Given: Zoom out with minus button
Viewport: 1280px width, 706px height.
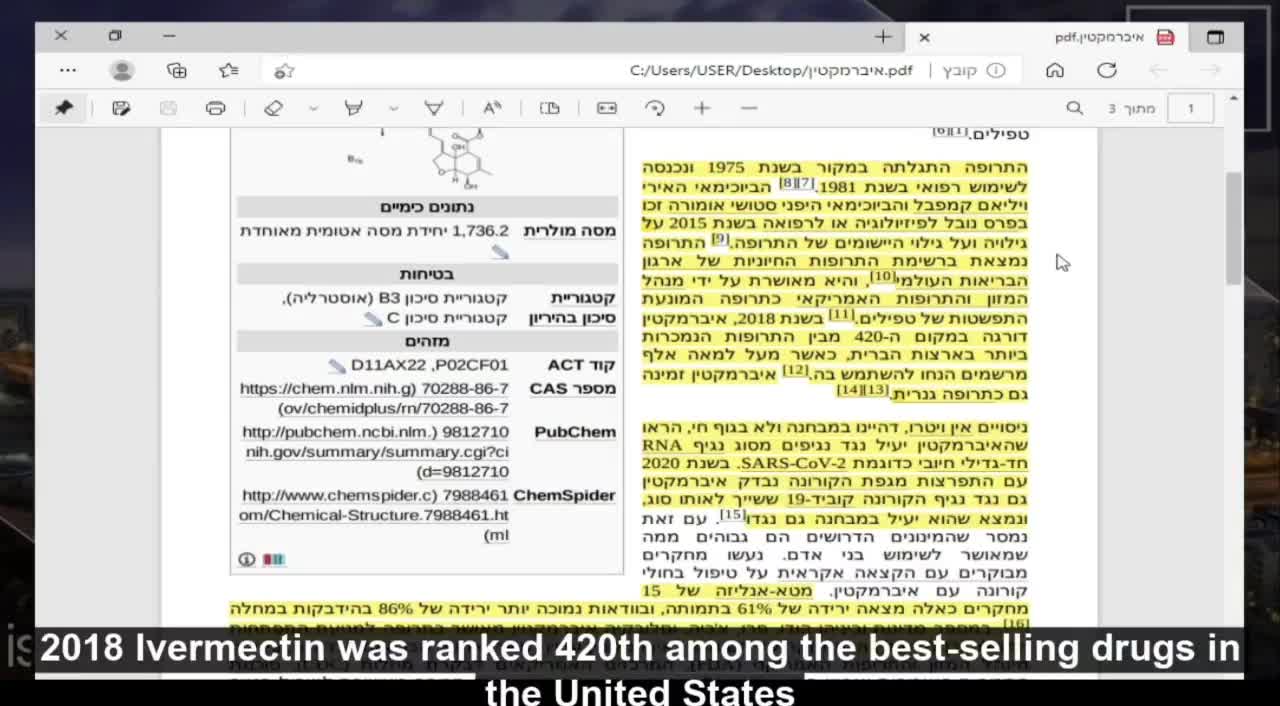Looking at the screenshot, I should (749, 108).
